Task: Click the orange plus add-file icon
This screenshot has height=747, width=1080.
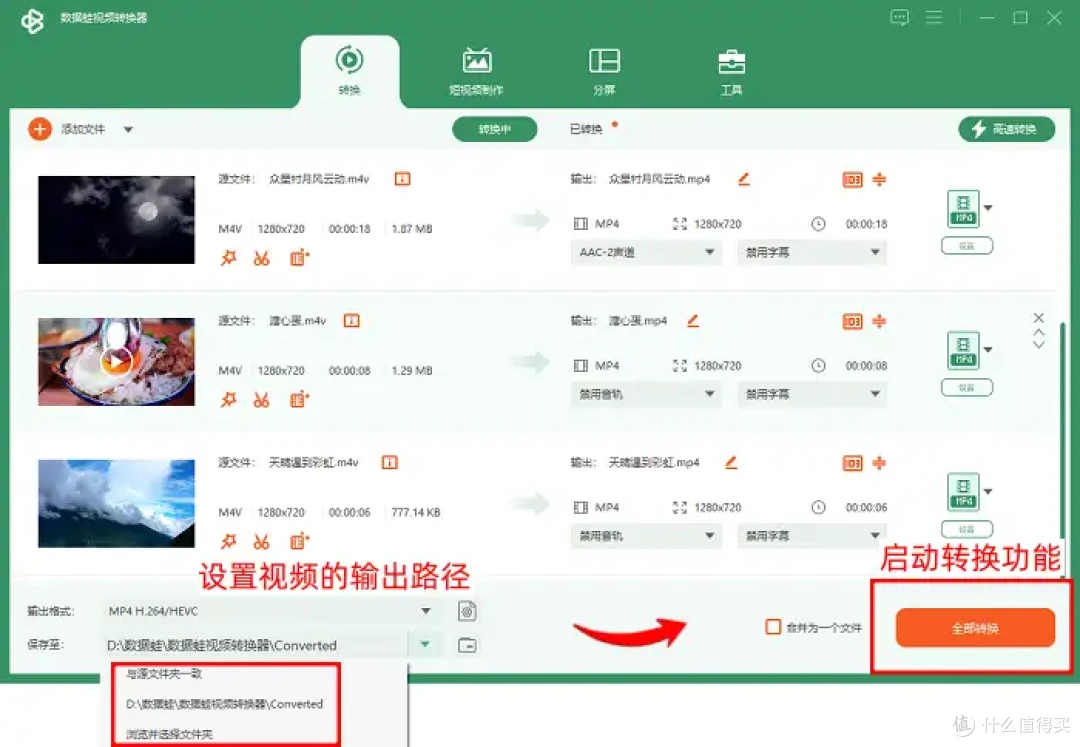Action: click(x=40, y=129)
